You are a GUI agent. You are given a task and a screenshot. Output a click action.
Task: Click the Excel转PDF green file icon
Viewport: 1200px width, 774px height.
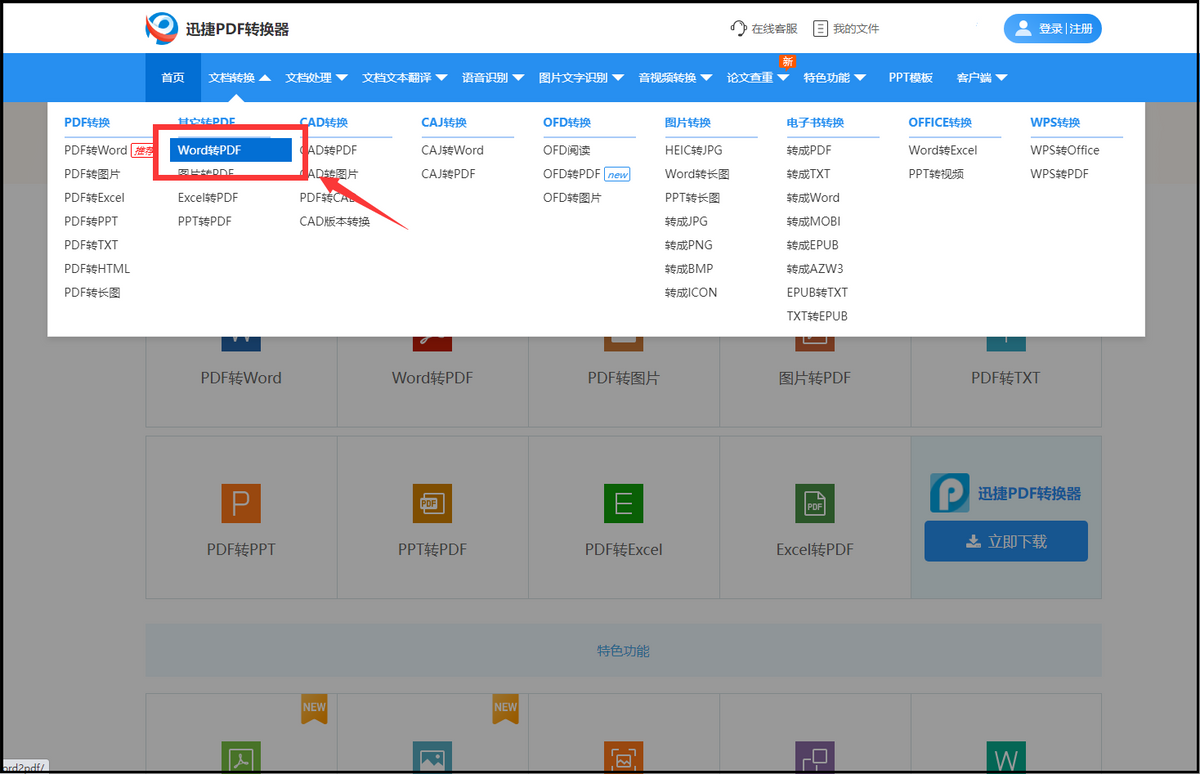pos(814,503)
